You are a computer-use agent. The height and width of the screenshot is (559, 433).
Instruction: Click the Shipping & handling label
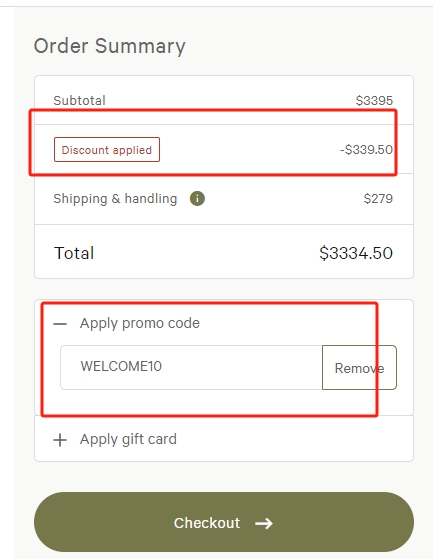pos(115,199)
